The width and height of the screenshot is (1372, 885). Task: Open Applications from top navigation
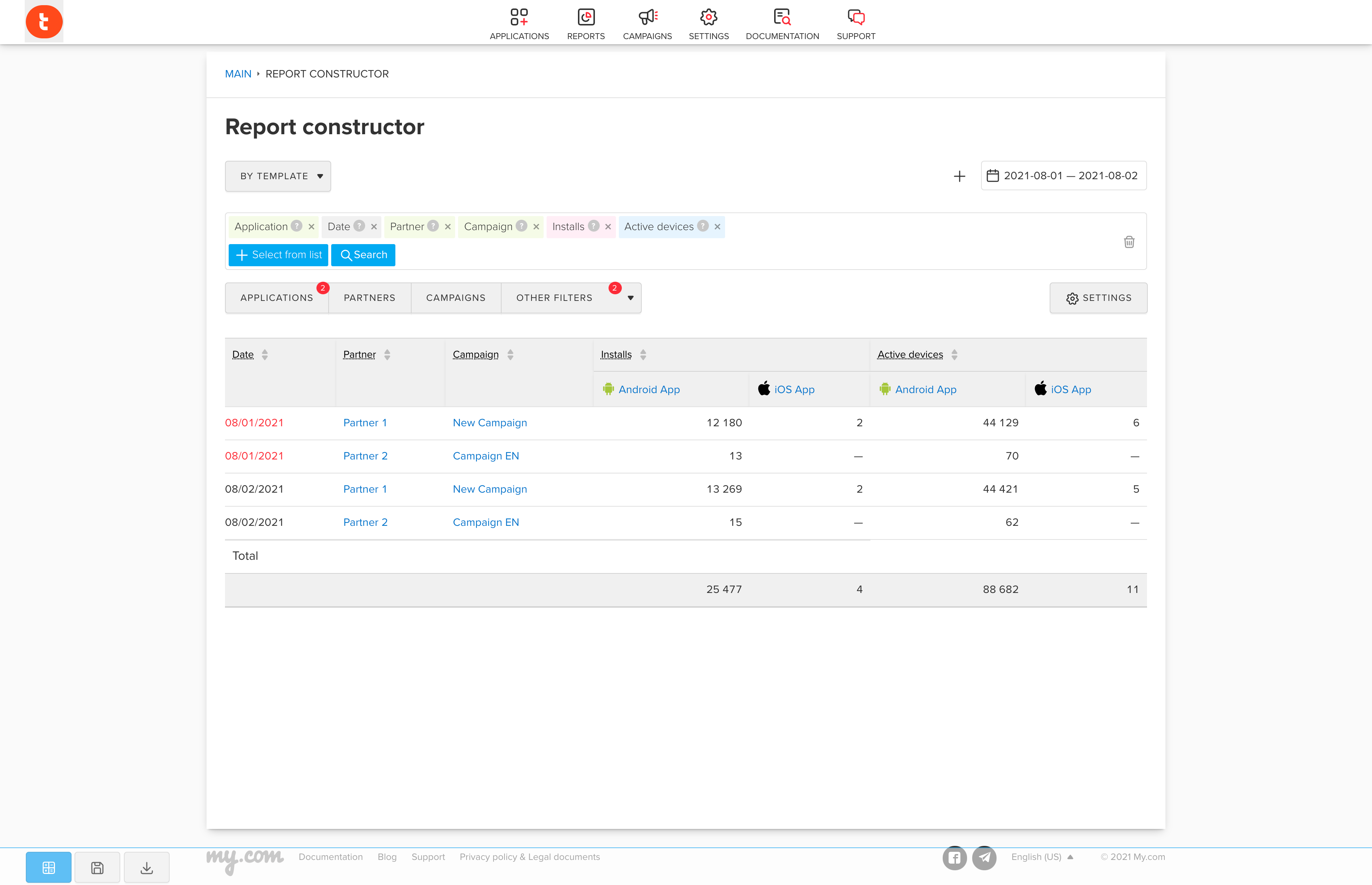pos(519,24)
